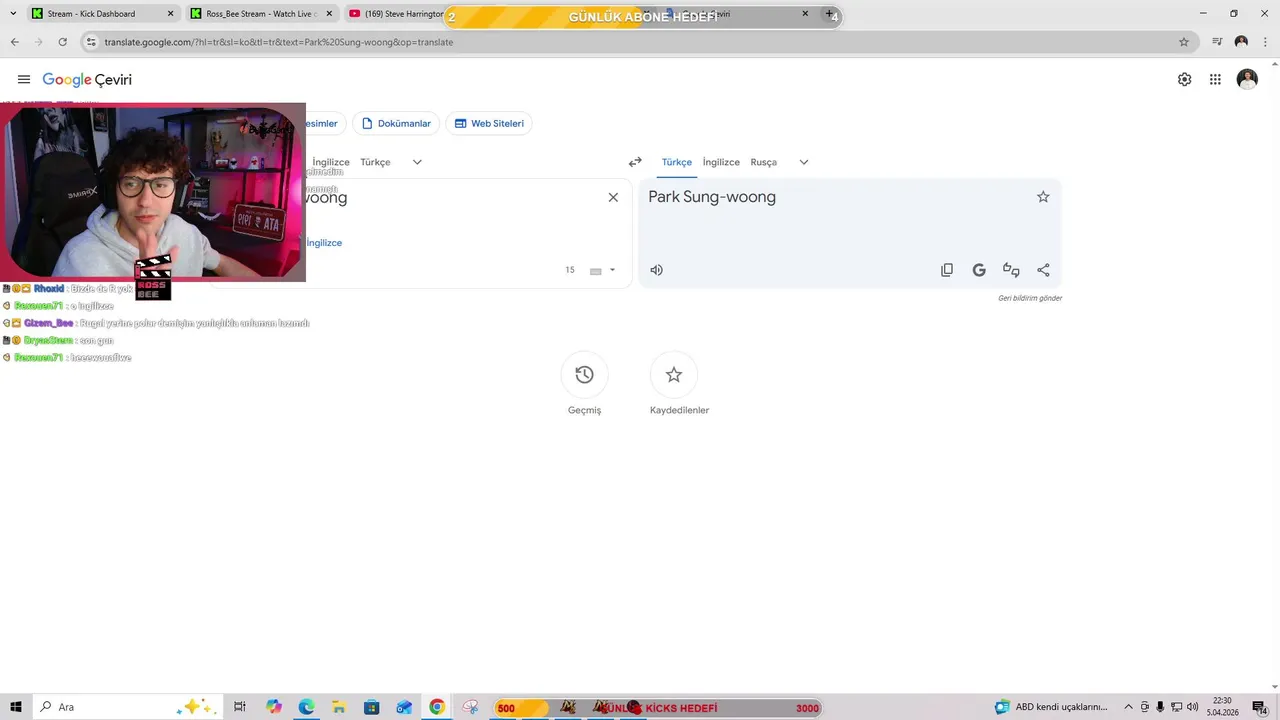
Task: Open the Dokümanlar translation mode
Action: (397, 124)
